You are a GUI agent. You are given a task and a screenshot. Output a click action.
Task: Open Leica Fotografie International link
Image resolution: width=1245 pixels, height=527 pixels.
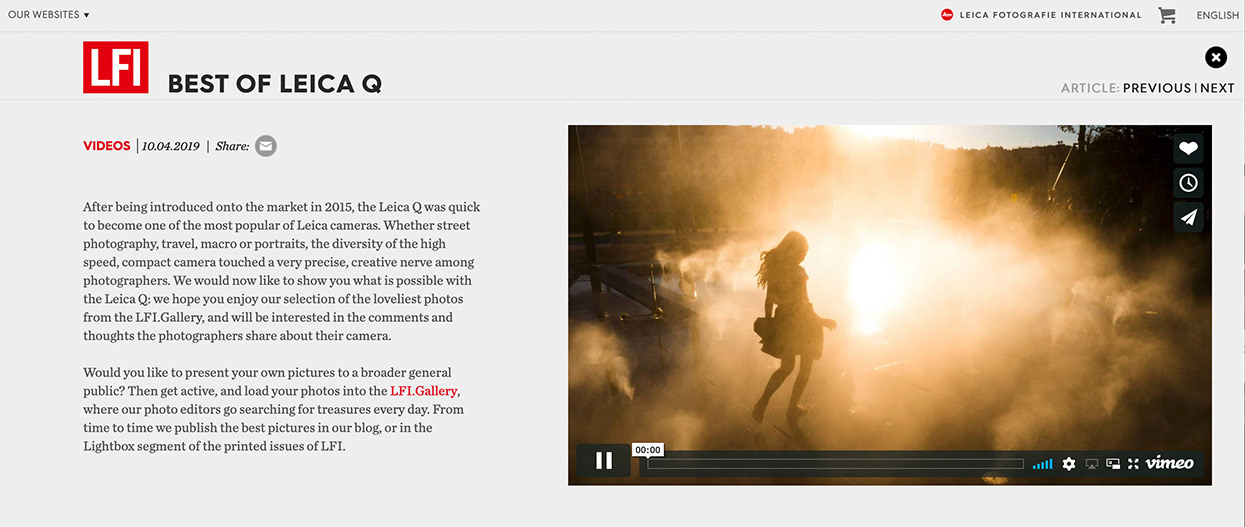point(1050,15)
